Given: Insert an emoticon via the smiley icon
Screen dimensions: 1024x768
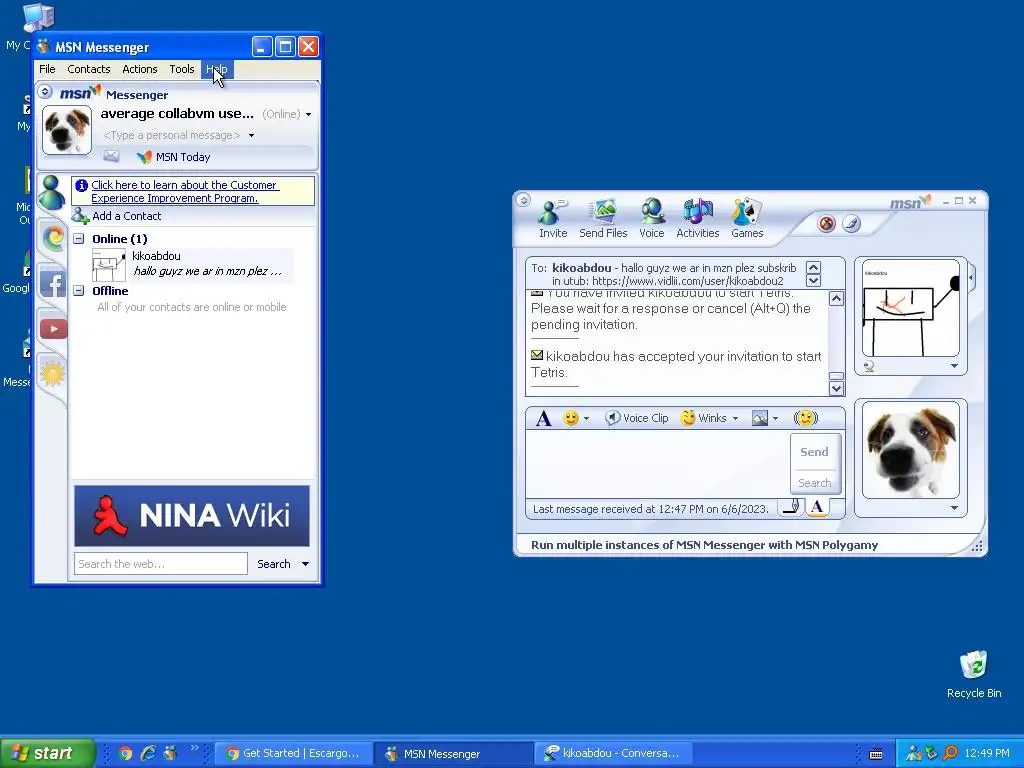Looking at the screenshot, I should (571, 418).
